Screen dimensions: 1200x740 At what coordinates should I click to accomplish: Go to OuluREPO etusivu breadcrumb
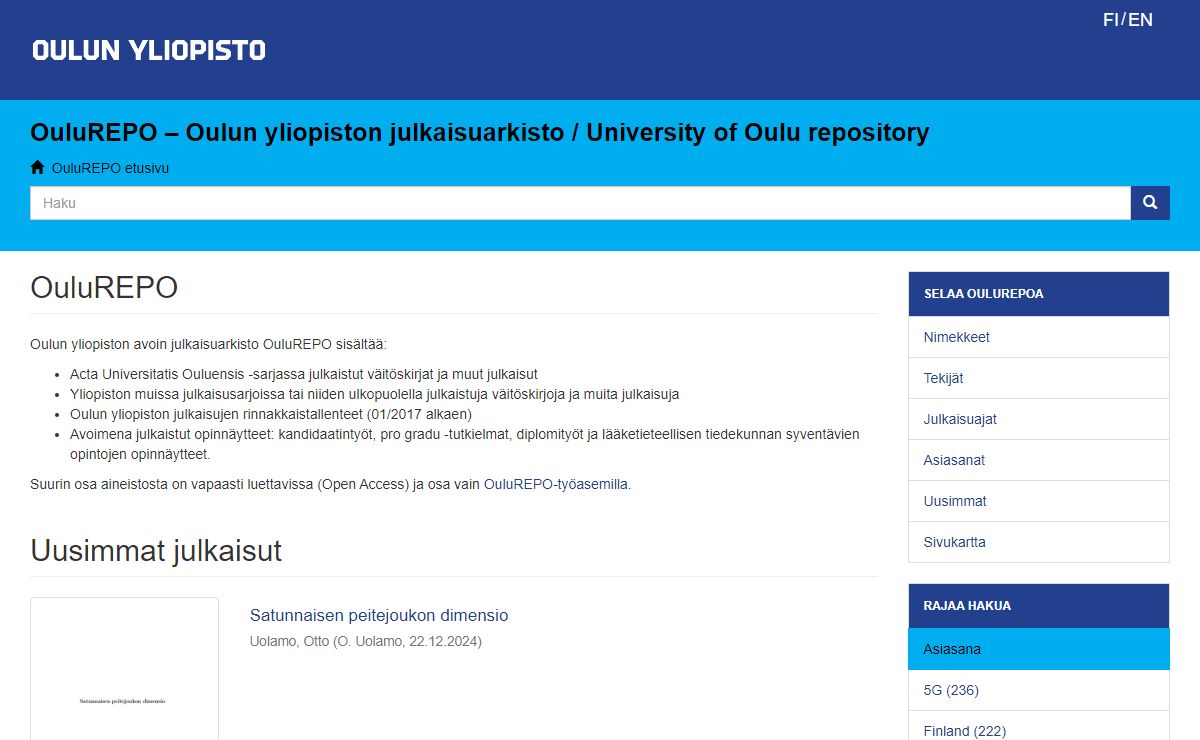[110, 168]
